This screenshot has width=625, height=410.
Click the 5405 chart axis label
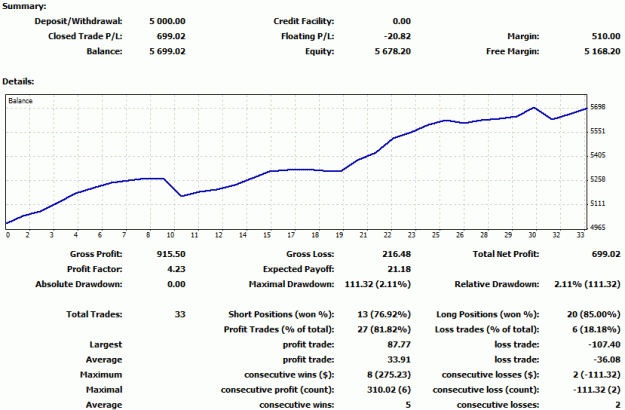598,155
